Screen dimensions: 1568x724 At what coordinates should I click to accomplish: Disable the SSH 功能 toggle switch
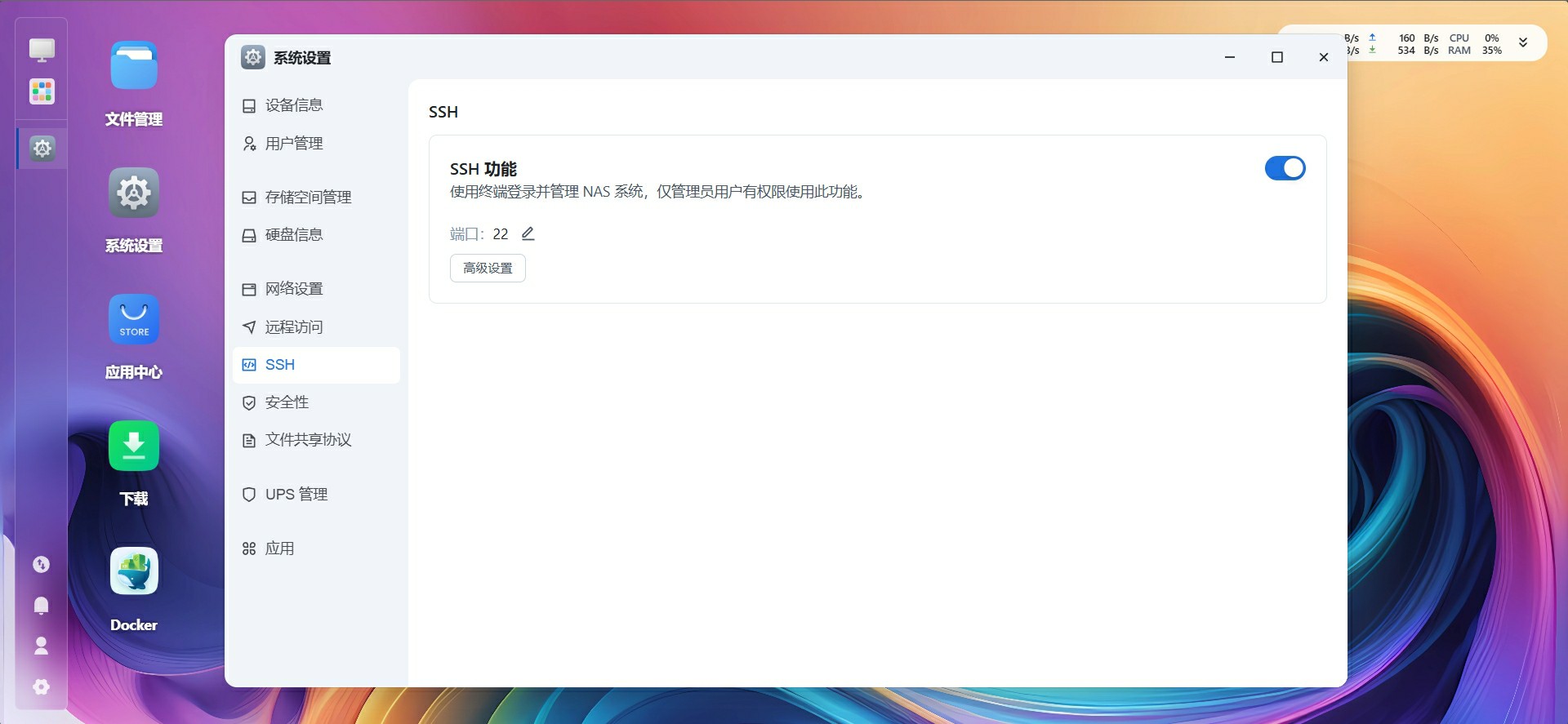coord(1285,168)
